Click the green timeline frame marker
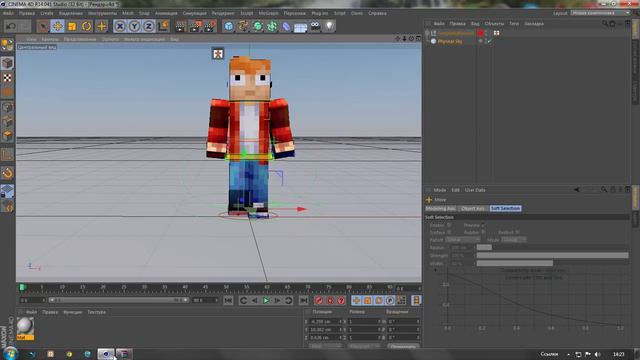This screenshot has height=360, width=640. click(x=22, y=288)
